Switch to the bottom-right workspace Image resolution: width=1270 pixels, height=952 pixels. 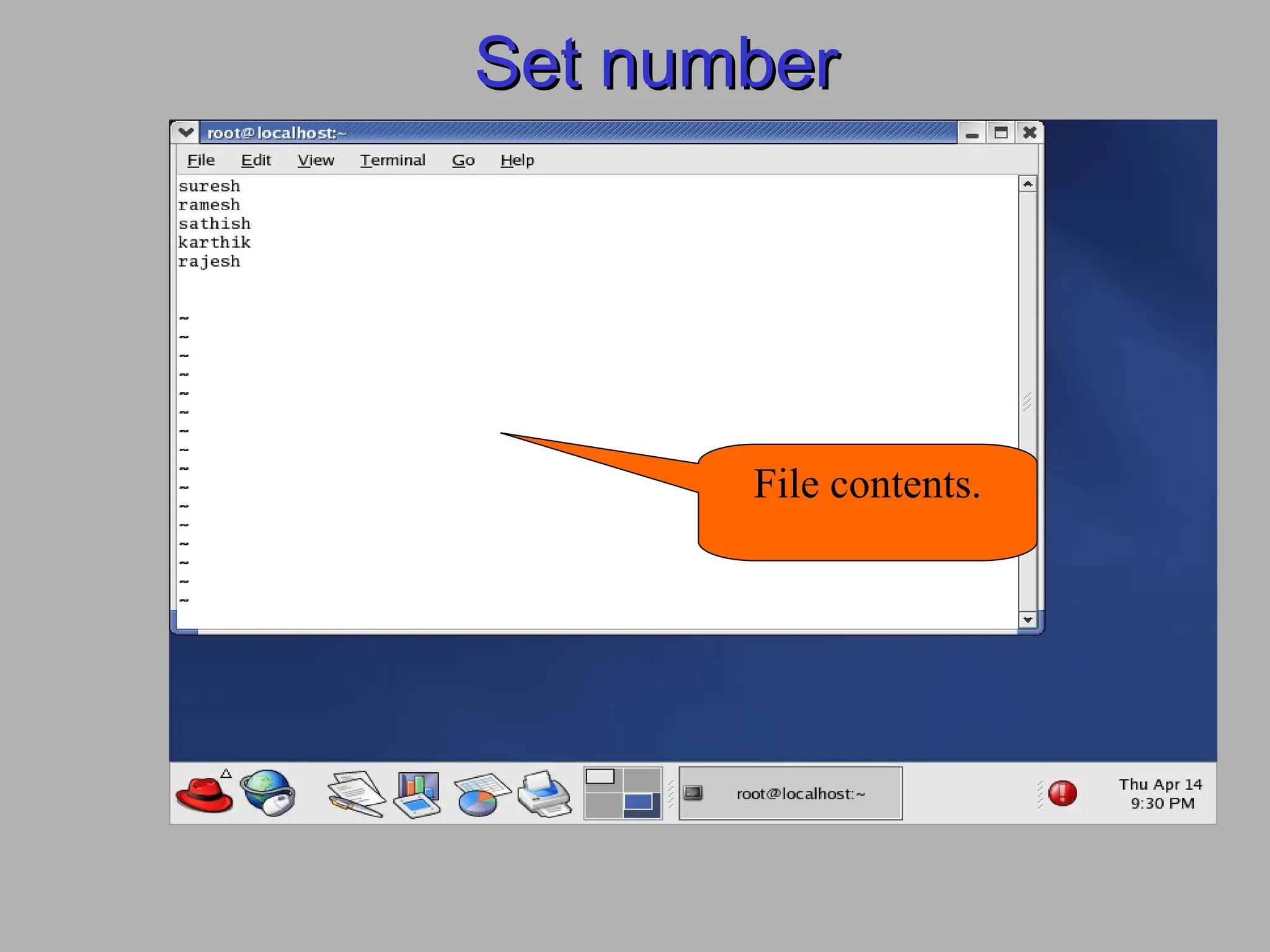pos(642,806)
